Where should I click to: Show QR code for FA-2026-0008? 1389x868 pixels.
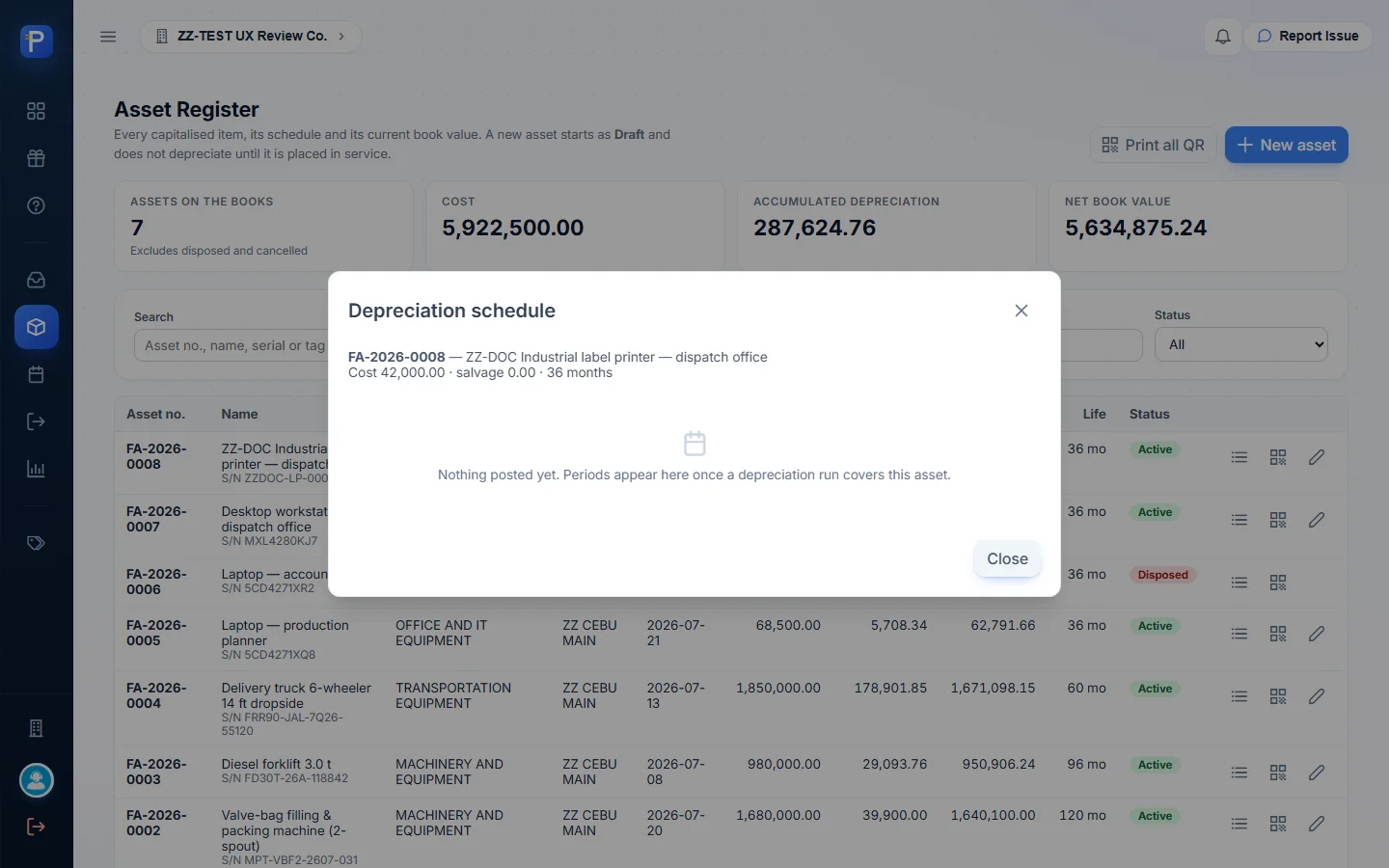click(1278, 457)
